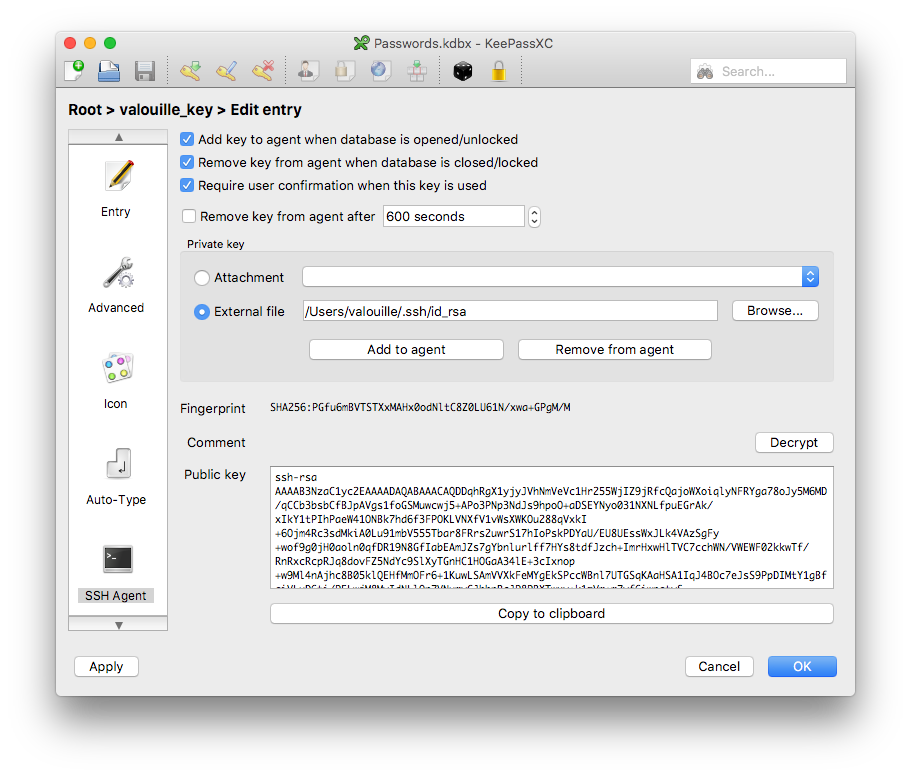Open the Icon section in sidebar
This screenshot has width=911, height=776.
pos(116,380)
